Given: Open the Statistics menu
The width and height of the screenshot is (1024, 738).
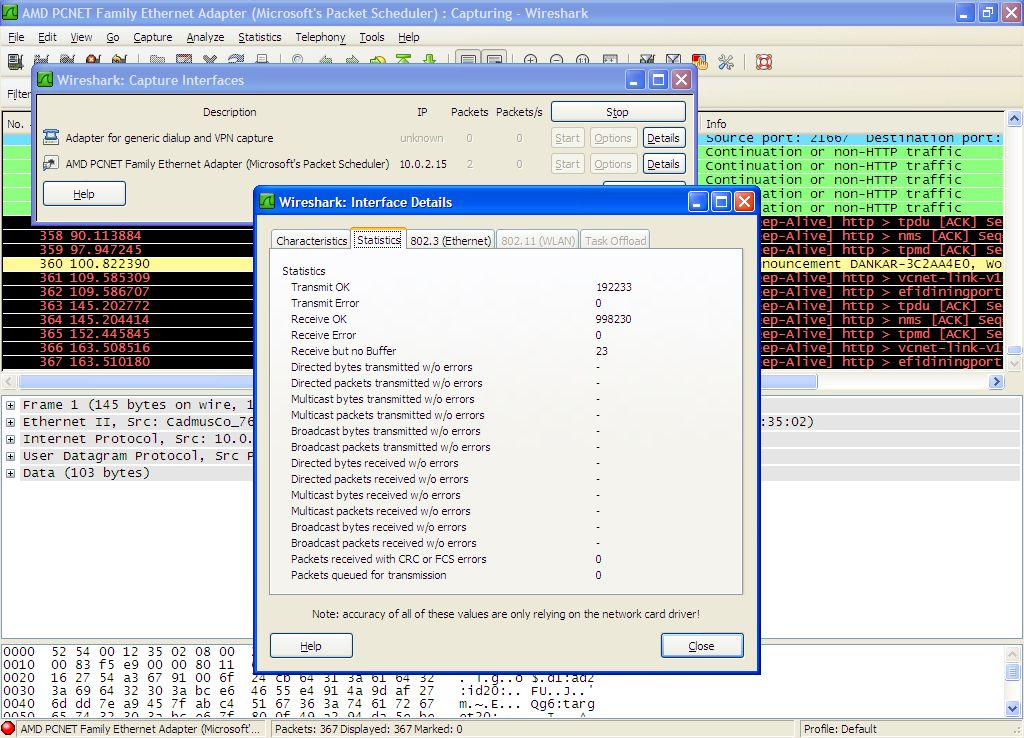Looking at the screenshot, I should (259, 37).
